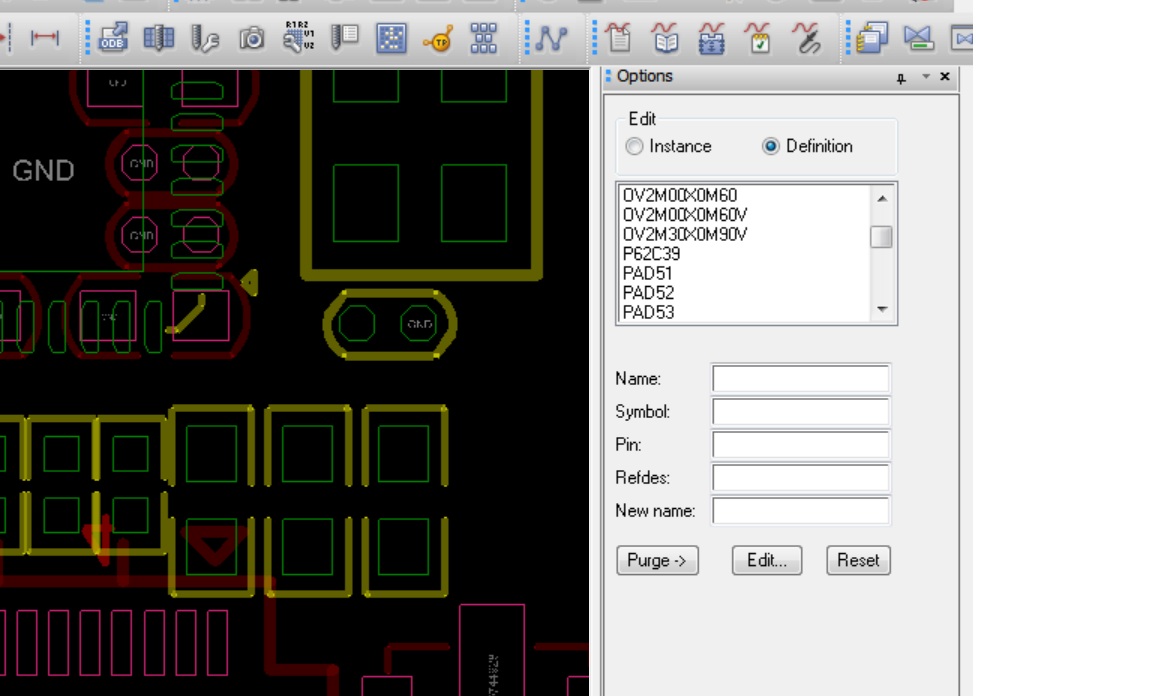1152x696 pixels.
Task: Click the waveform open book icon
Action: tap(665, 37)
